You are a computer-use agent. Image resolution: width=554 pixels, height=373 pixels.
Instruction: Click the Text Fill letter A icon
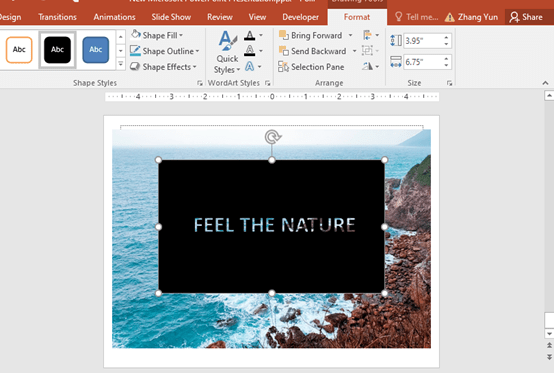pyautogui.click(x=249, y=36)
